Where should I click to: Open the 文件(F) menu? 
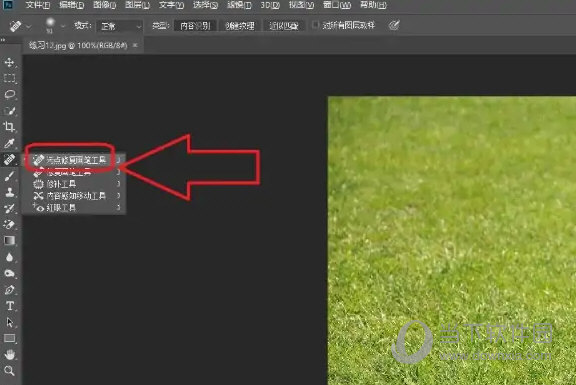click(x=38, y=5)
